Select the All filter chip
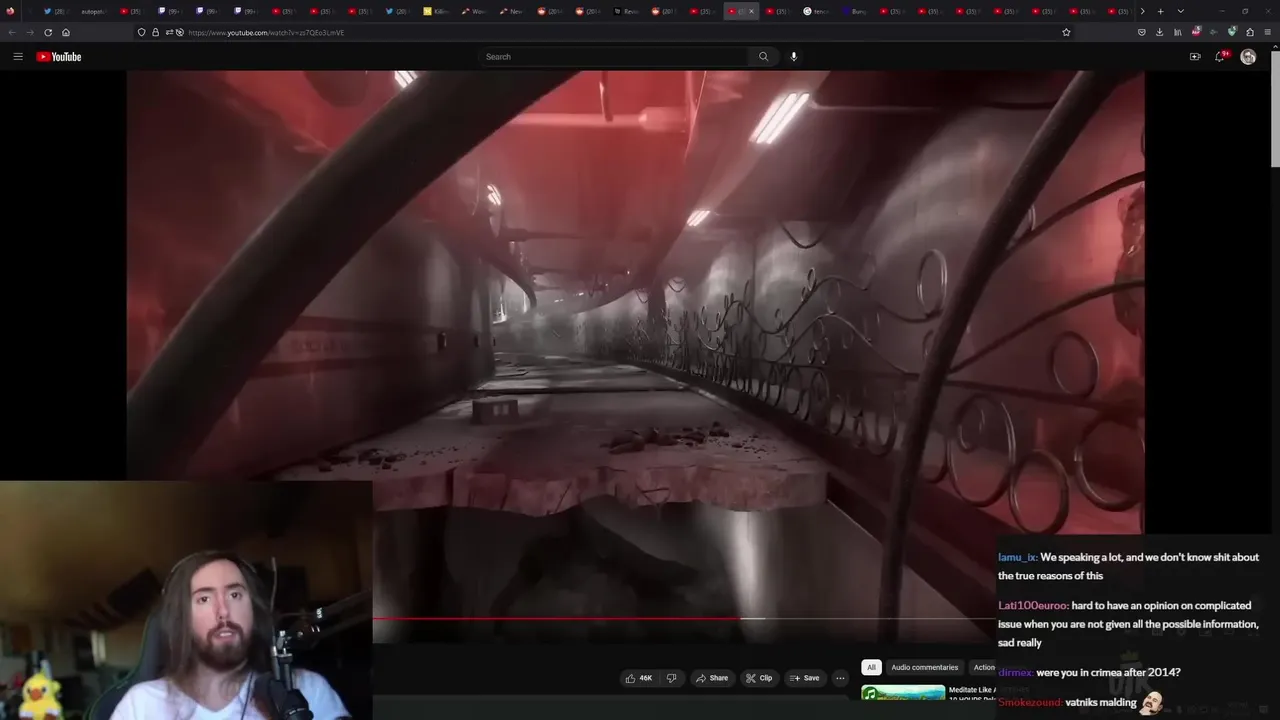 point(871,667)
